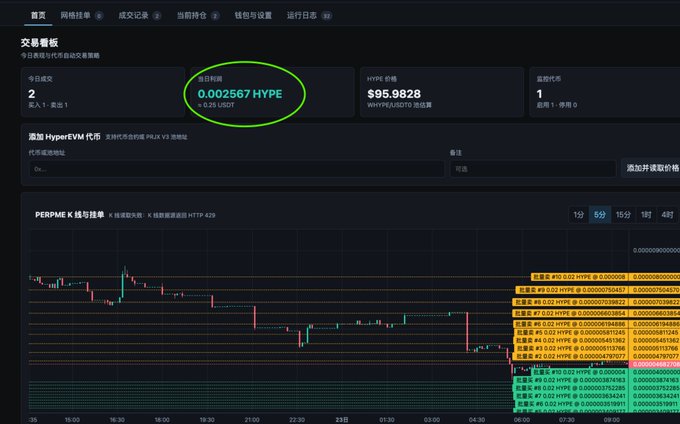Select sell order #2 at 0.000004797077

point(570,356)
